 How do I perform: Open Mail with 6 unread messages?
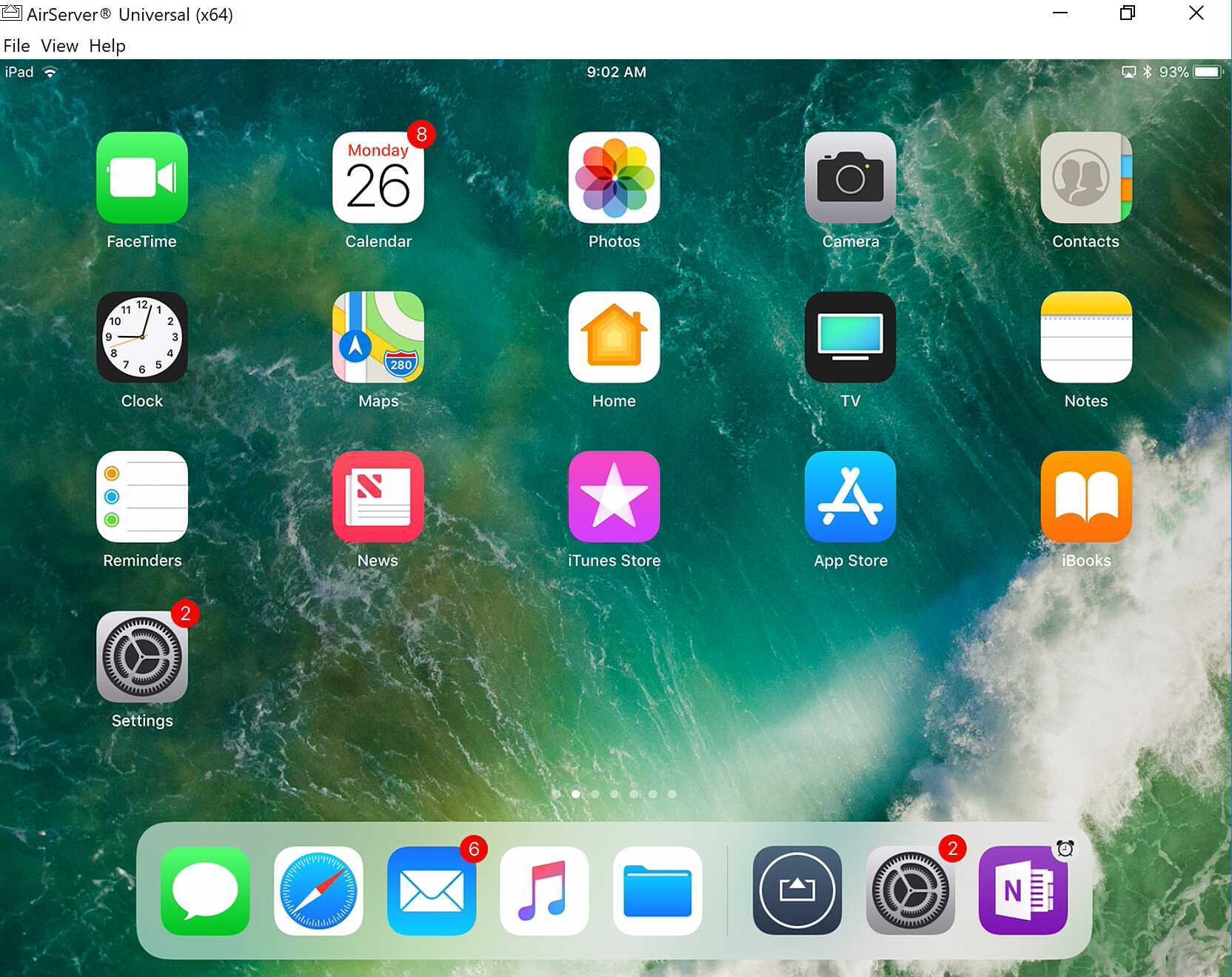[432, 891]
